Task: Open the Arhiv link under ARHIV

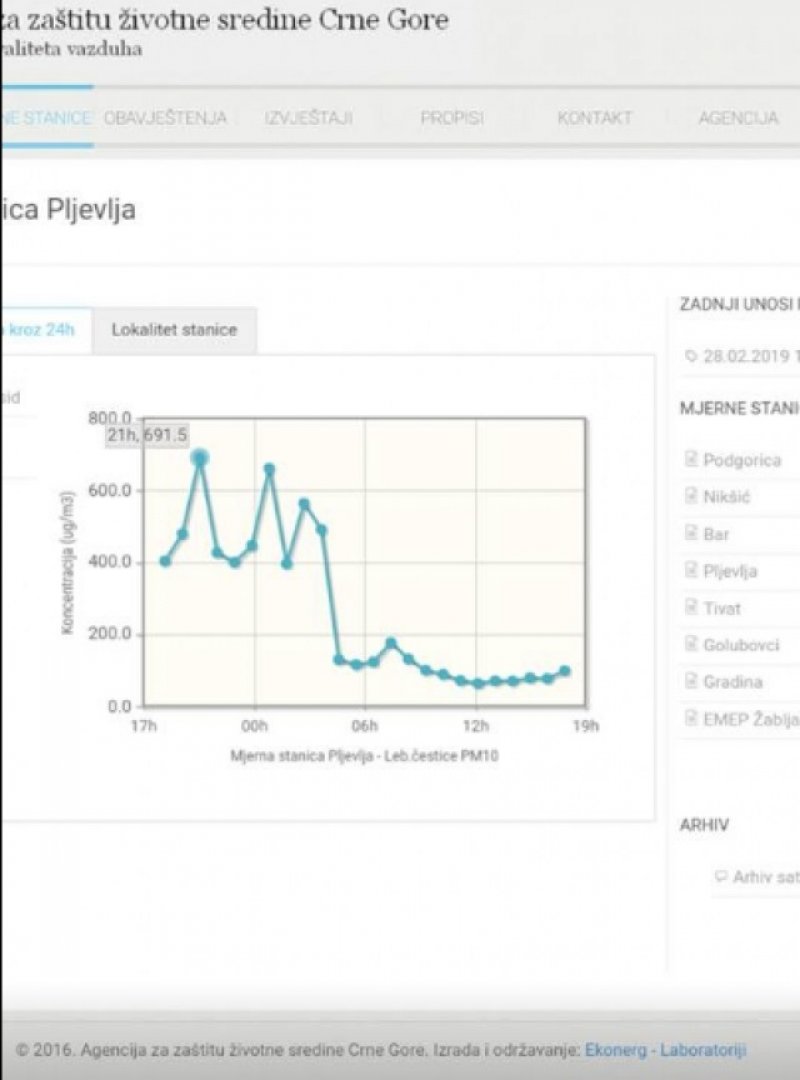Action: click(765, 877)
